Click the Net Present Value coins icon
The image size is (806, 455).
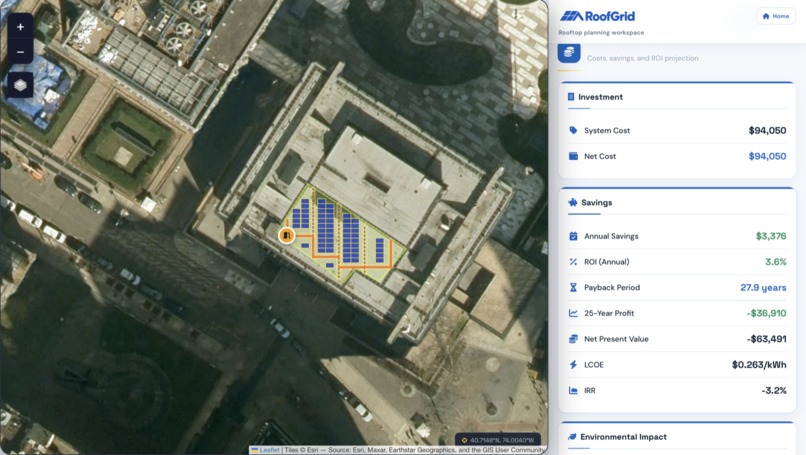(573, 339)
